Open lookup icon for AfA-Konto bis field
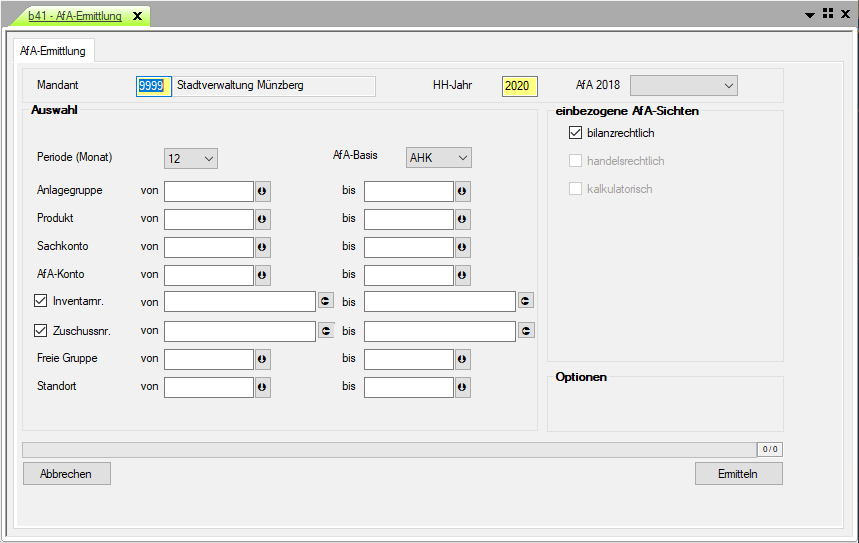Viewport: 859px width, 543px height. (462, 275)
